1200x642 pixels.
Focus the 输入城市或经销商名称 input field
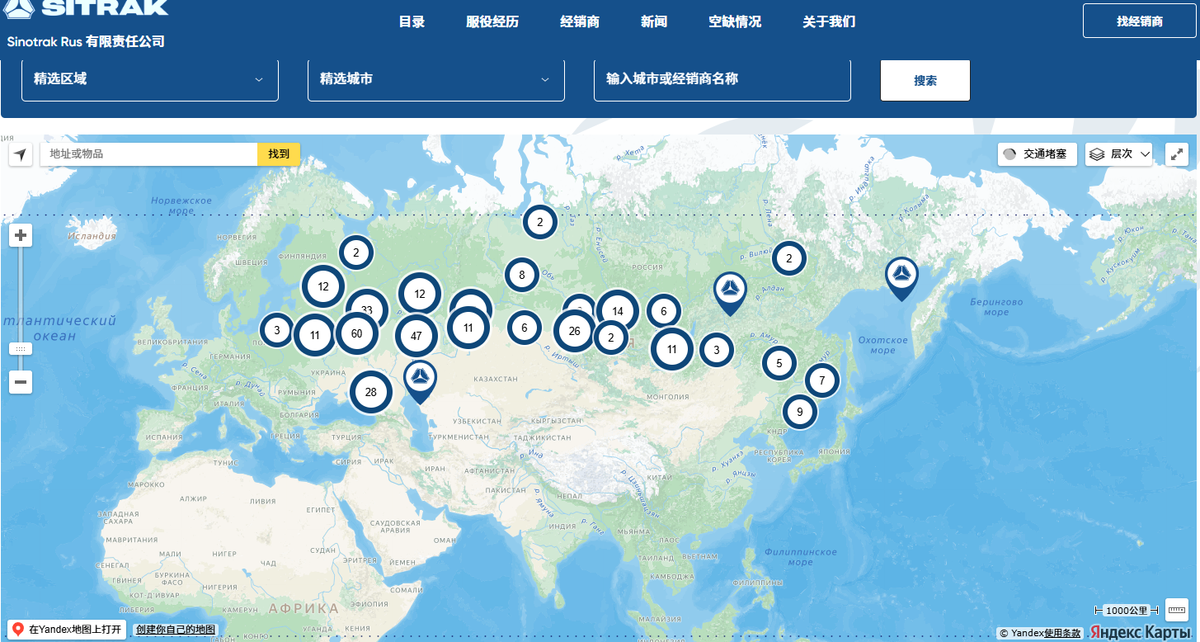tap(721, 79)
